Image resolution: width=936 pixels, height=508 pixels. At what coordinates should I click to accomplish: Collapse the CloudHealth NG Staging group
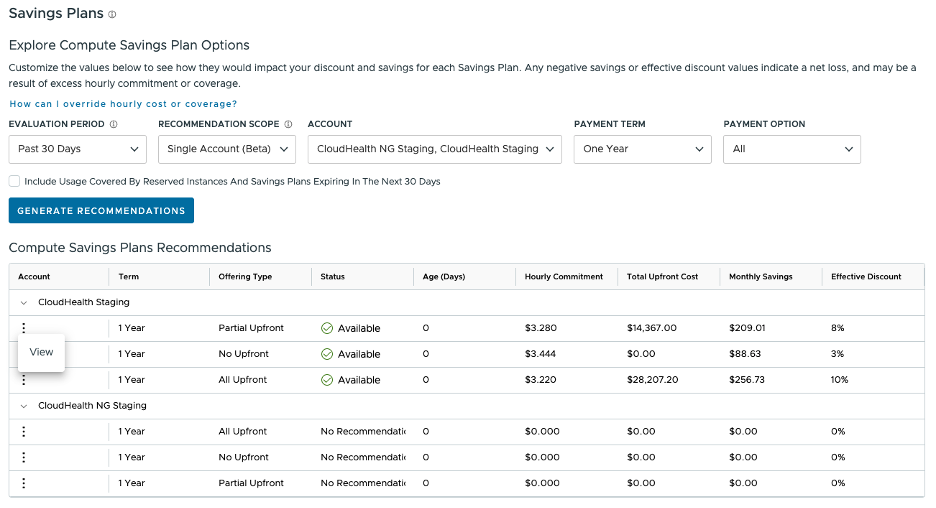(x=23, y=406)
